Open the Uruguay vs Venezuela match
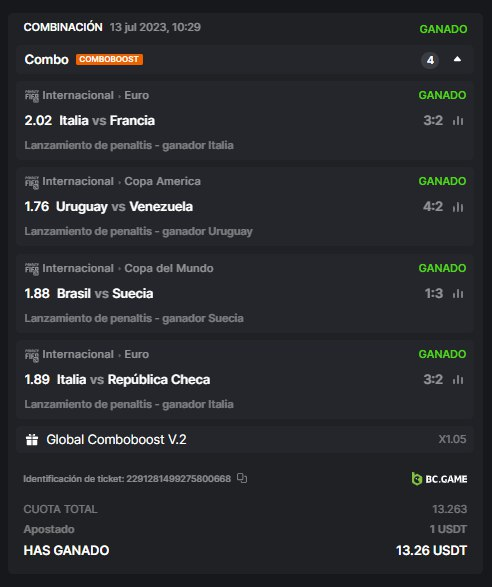 click(124, 207)
